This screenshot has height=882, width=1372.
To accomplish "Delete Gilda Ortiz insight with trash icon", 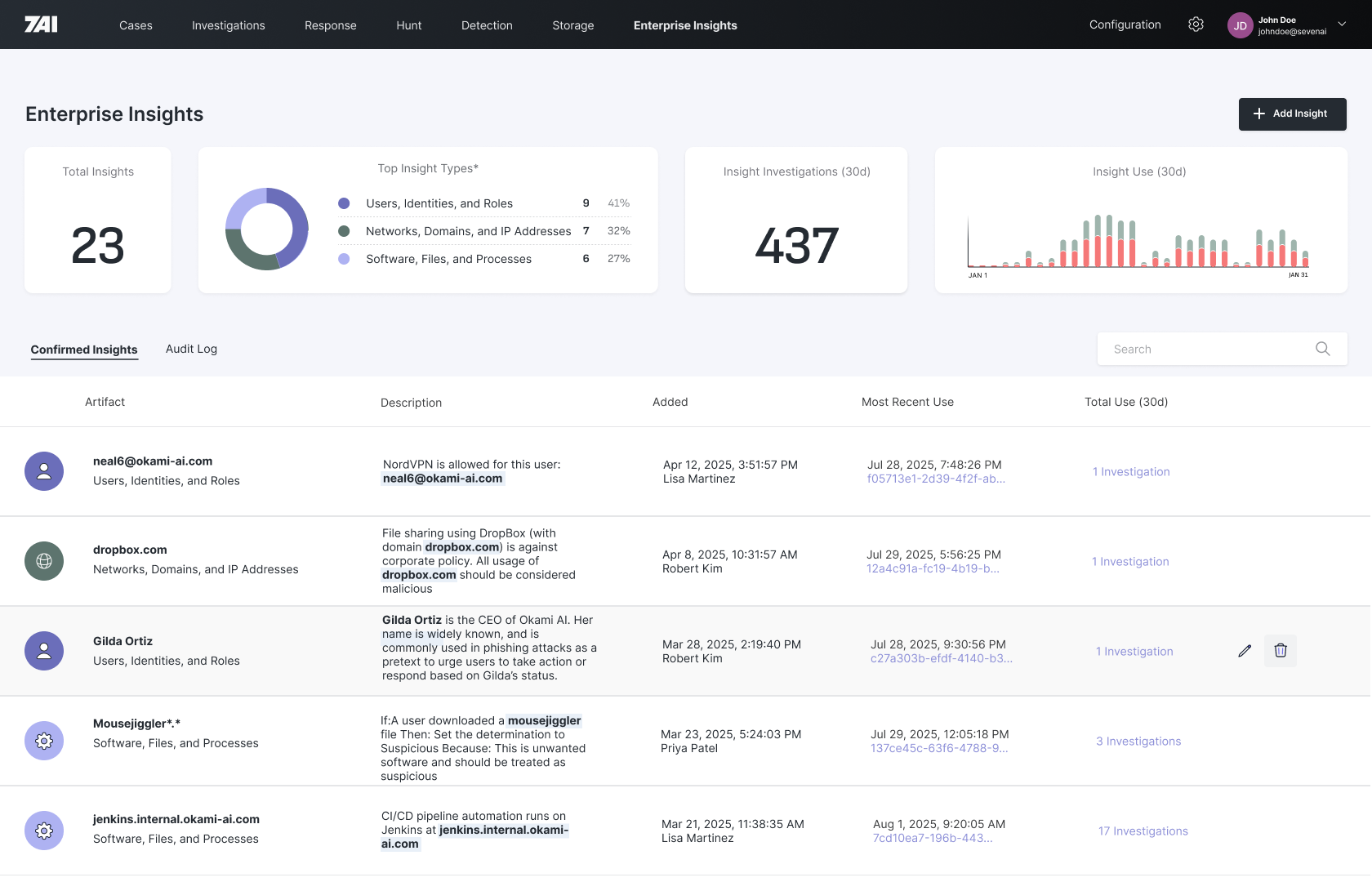I will (x=1281, y=651).
